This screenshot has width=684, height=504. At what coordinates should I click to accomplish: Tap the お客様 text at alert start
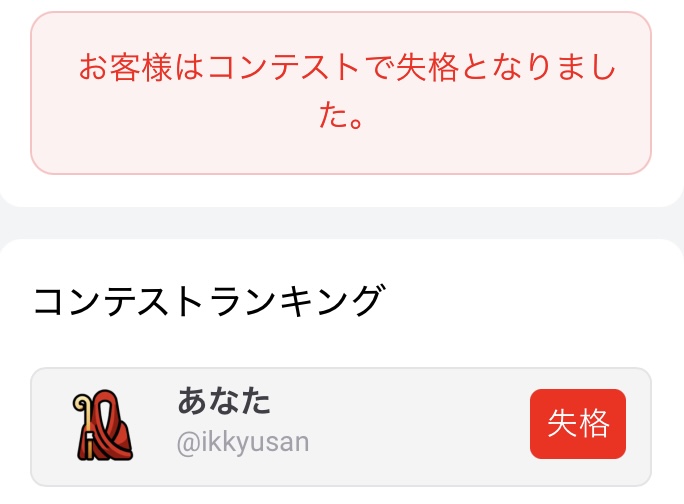(x=125, y=68)
